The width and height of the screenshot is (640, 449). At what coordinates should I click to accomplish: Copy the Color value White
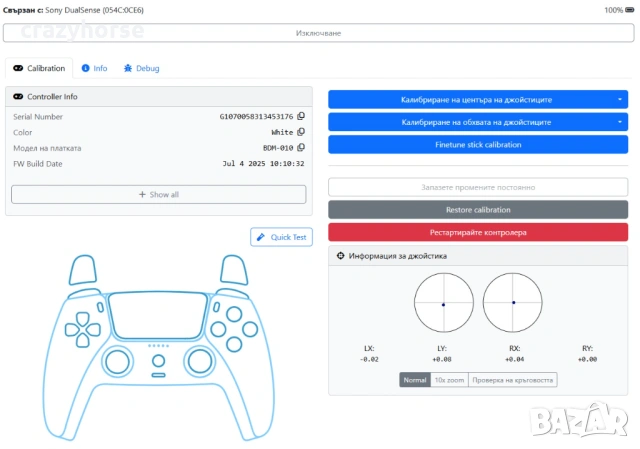(x=301, y=132)
